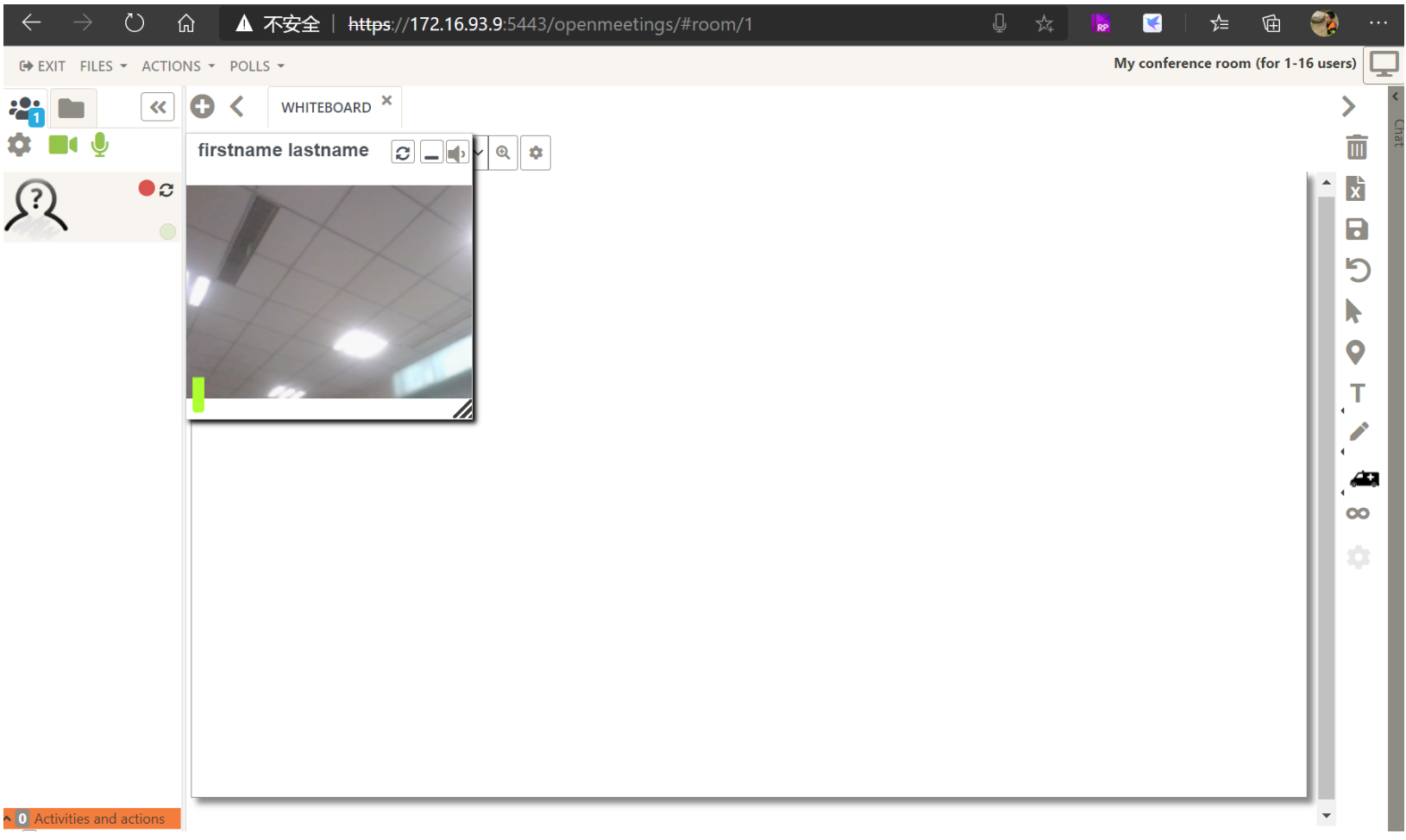Add a new whiteboard with plus icon

coord(203,107)
